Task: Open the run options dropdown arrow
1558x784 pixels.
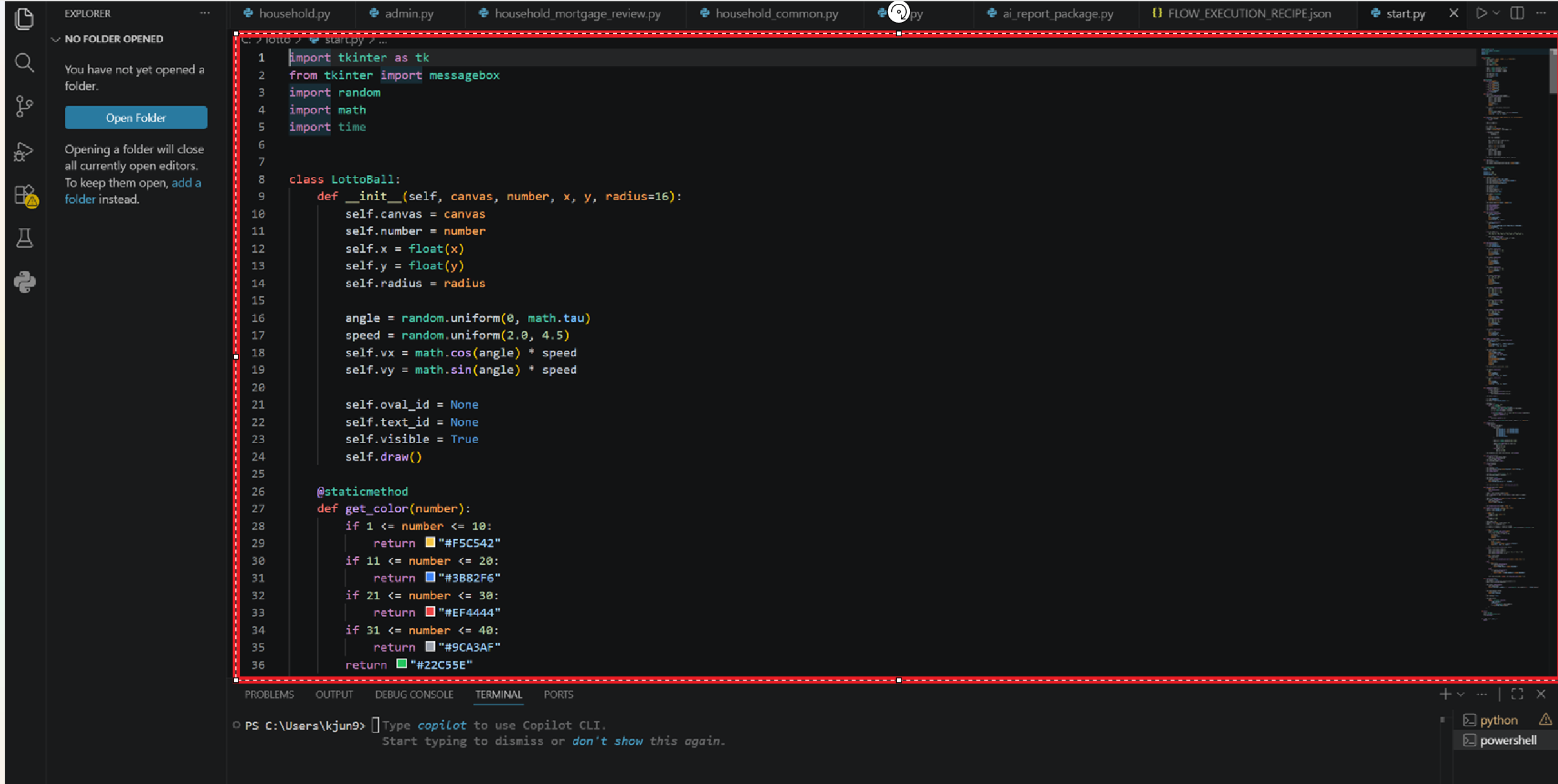Action: coord(1496,13)
